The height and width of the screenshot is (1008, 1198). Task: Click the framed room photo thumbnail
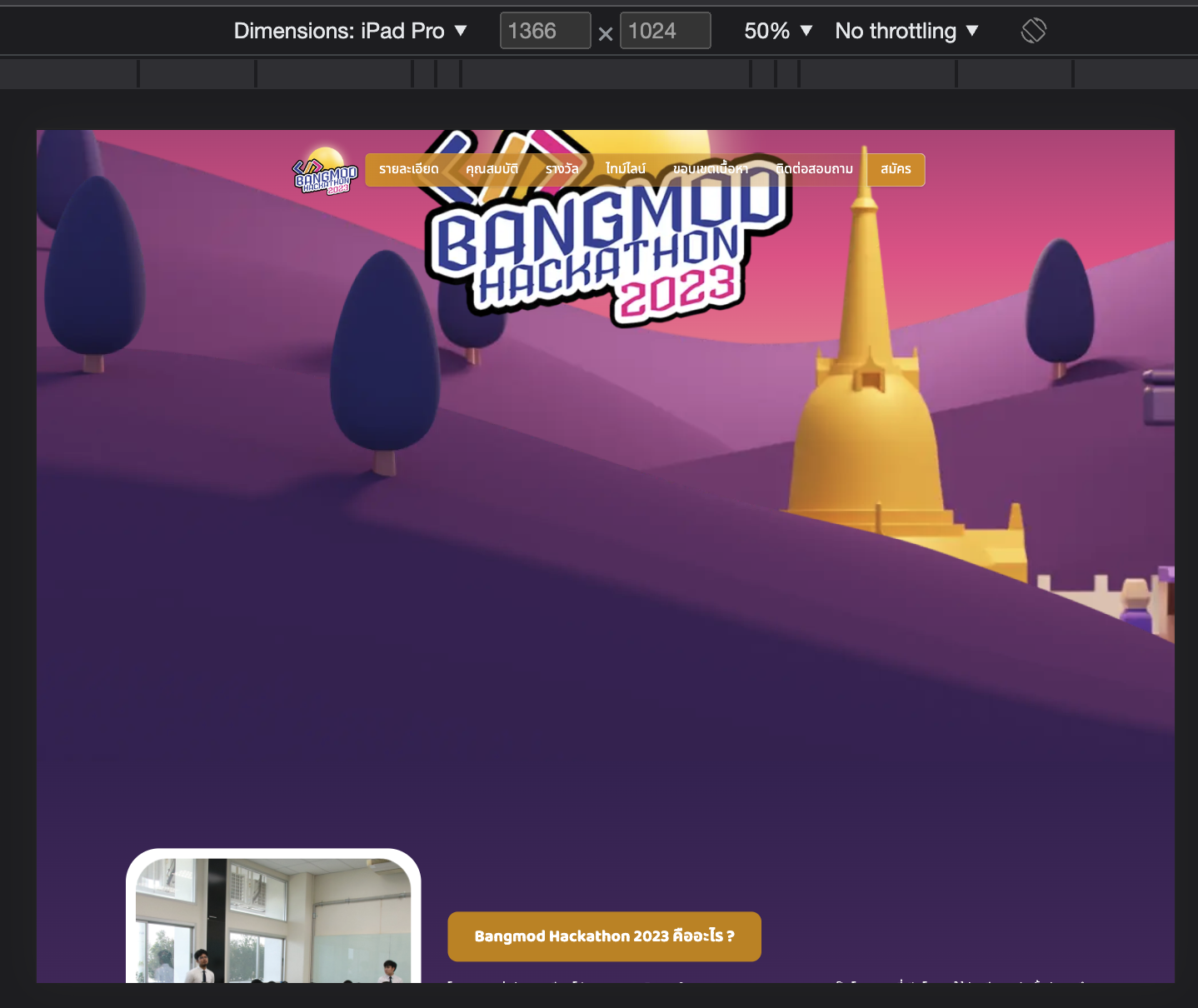[x=273, y=916]
